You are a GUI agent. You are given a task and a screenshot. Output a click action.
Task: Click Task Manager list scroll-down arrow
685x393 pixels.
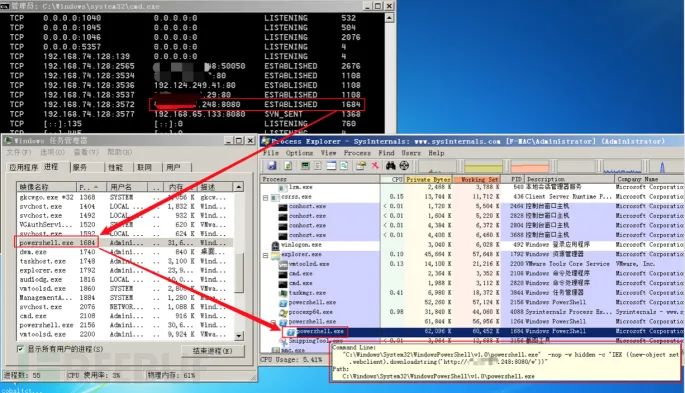[x=239, y=336]
